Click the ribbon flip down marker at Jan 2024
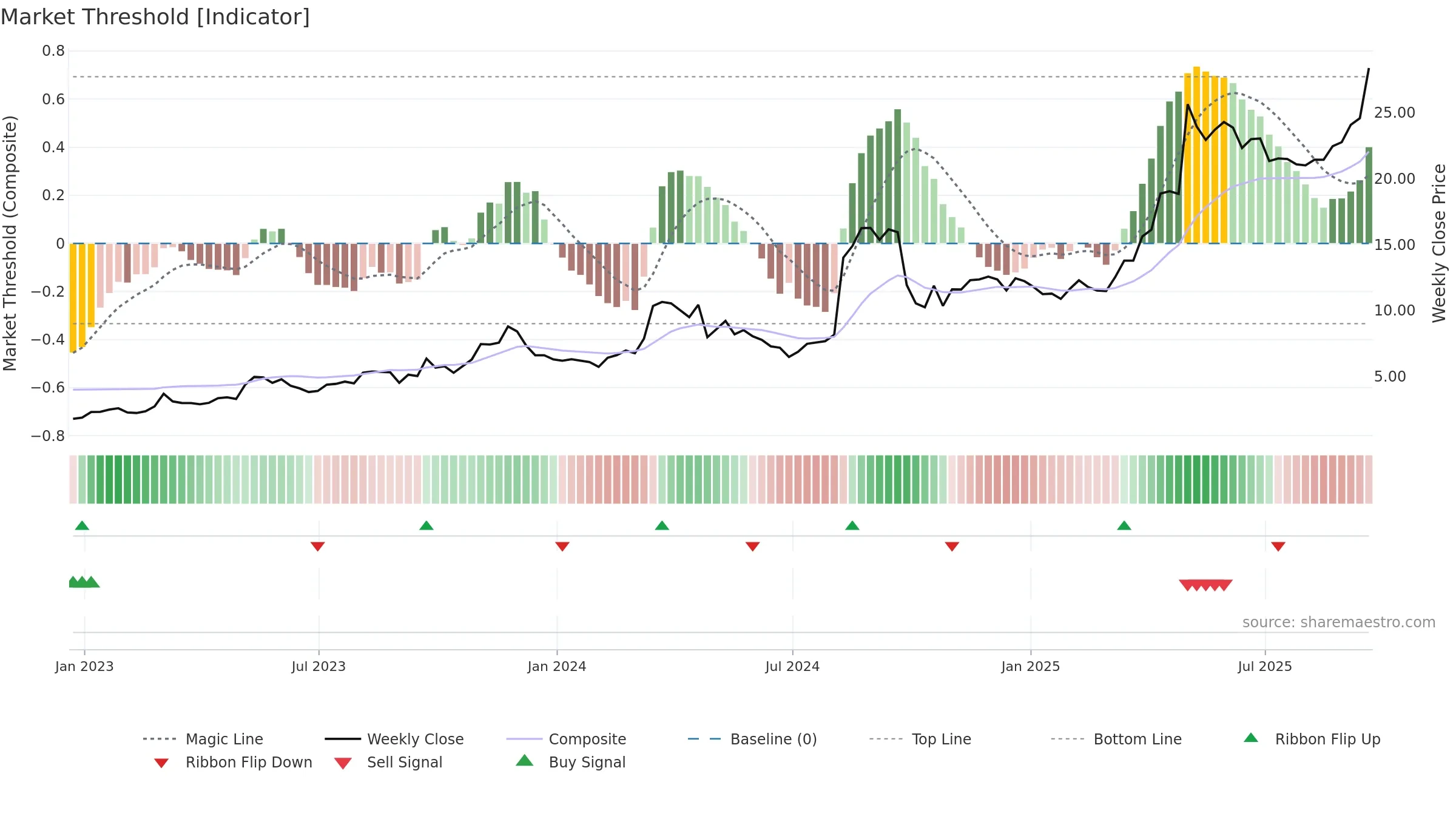This screenshot has height=819, width=1456. click(562, 547)
